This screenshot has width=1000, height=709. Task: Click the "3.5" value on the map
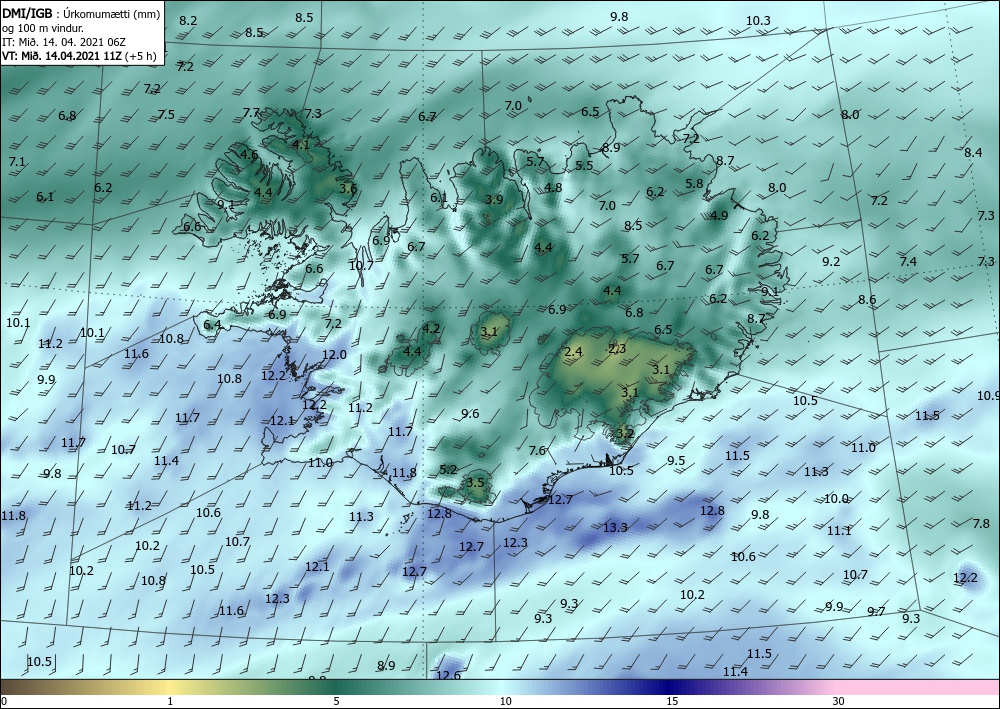(475, 483)
